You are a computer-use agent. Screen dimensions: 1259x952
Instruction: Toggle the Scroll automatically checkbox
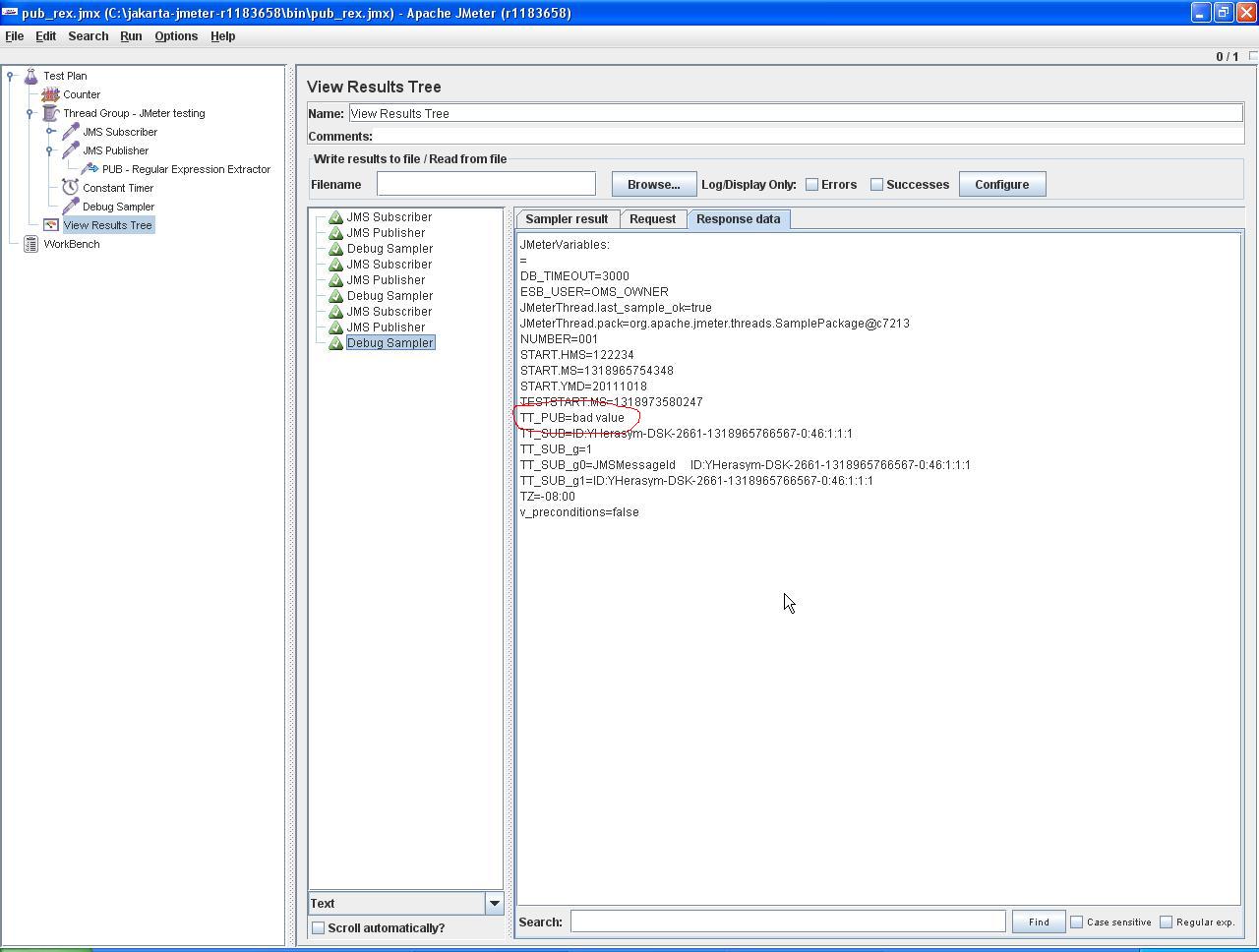click(318, 927)
